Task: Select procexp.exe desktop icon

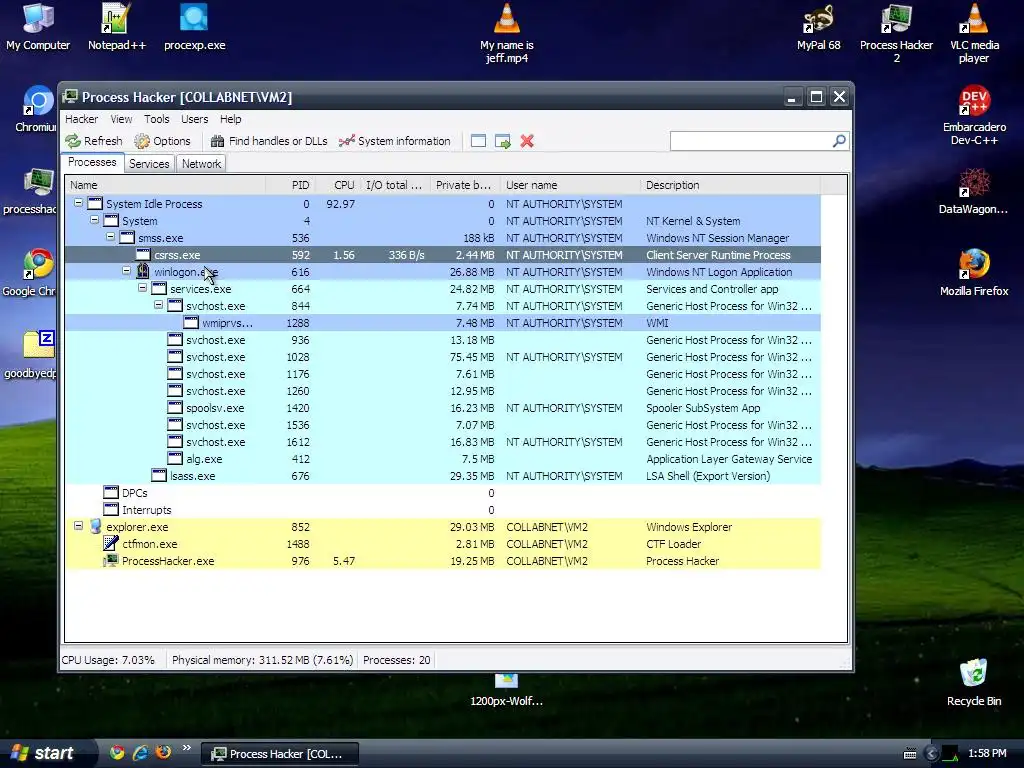Action: (x=195, y=27)
